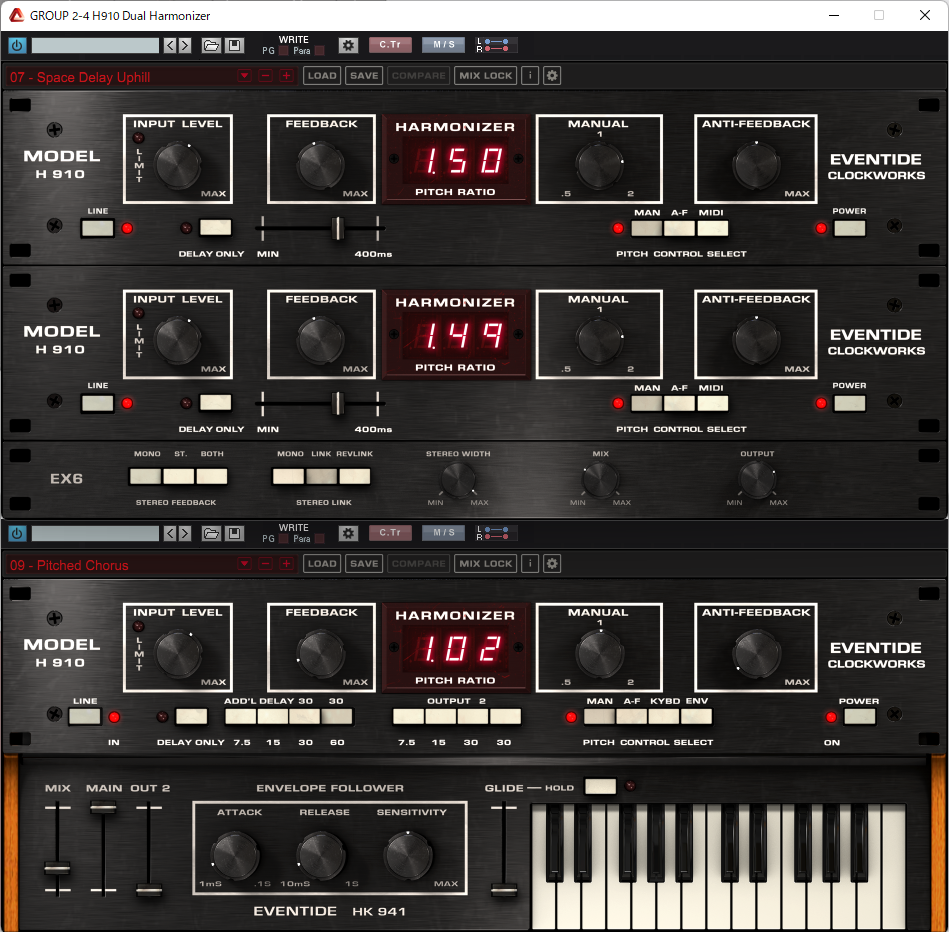
Task: Click the delay slider handle on first H910 unit
Action: (338, 228)
